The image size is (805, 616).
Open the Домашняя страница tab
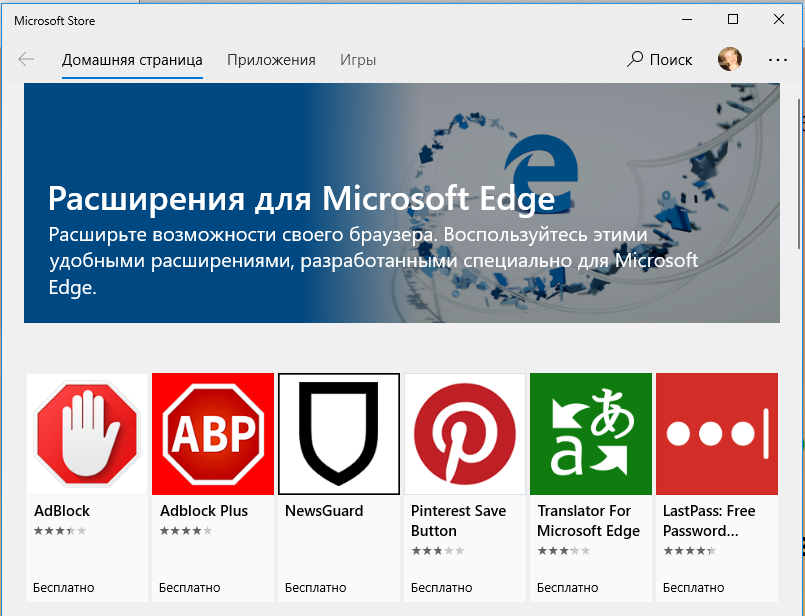132,60
